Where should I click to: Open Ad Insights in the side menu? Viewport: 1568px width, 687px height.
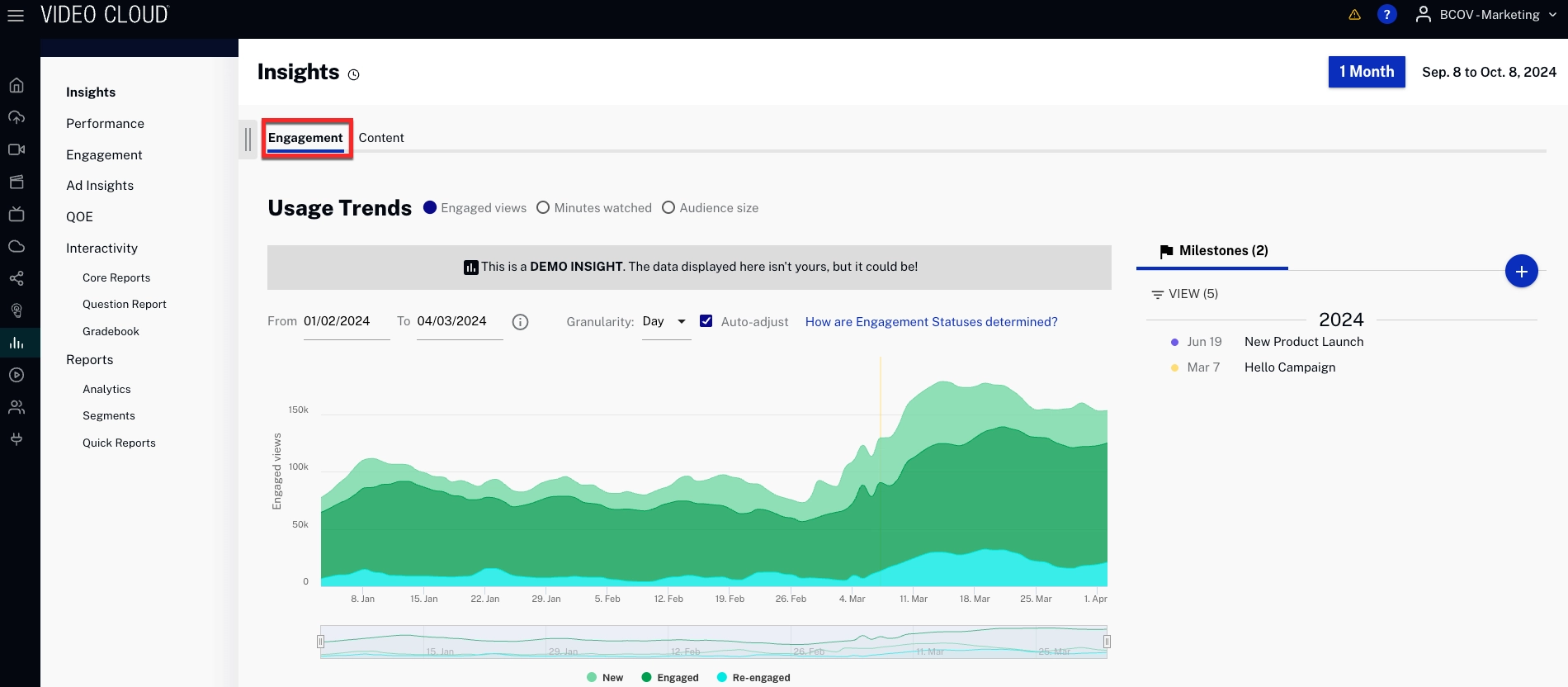[100, 186]
